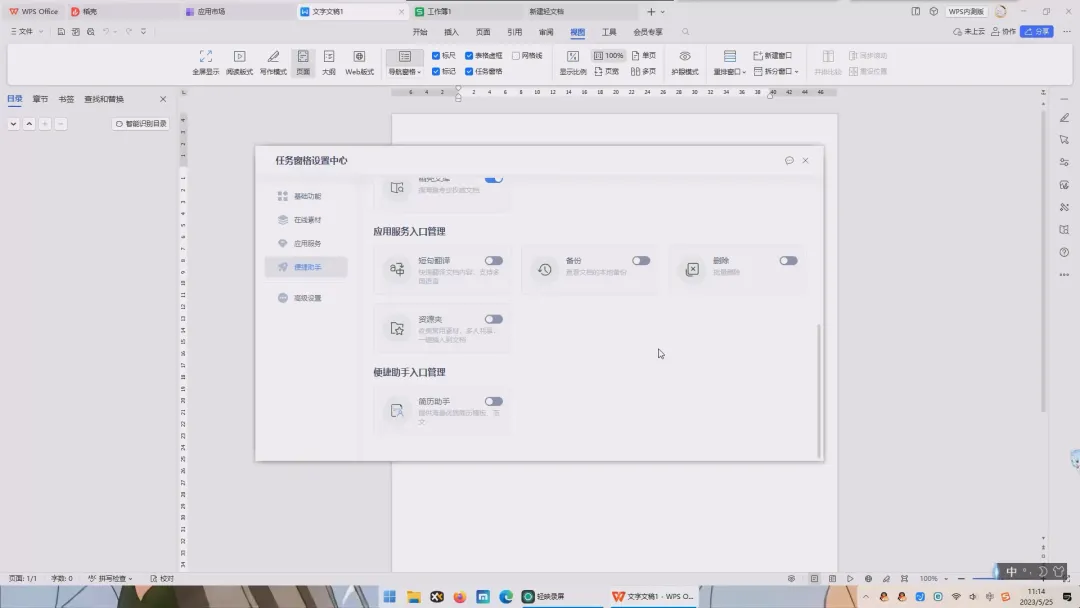Viewport: 1080px width, 608px height.
Task: Select 应用服务 in settings sidebar
Action: tap(306, 244)
